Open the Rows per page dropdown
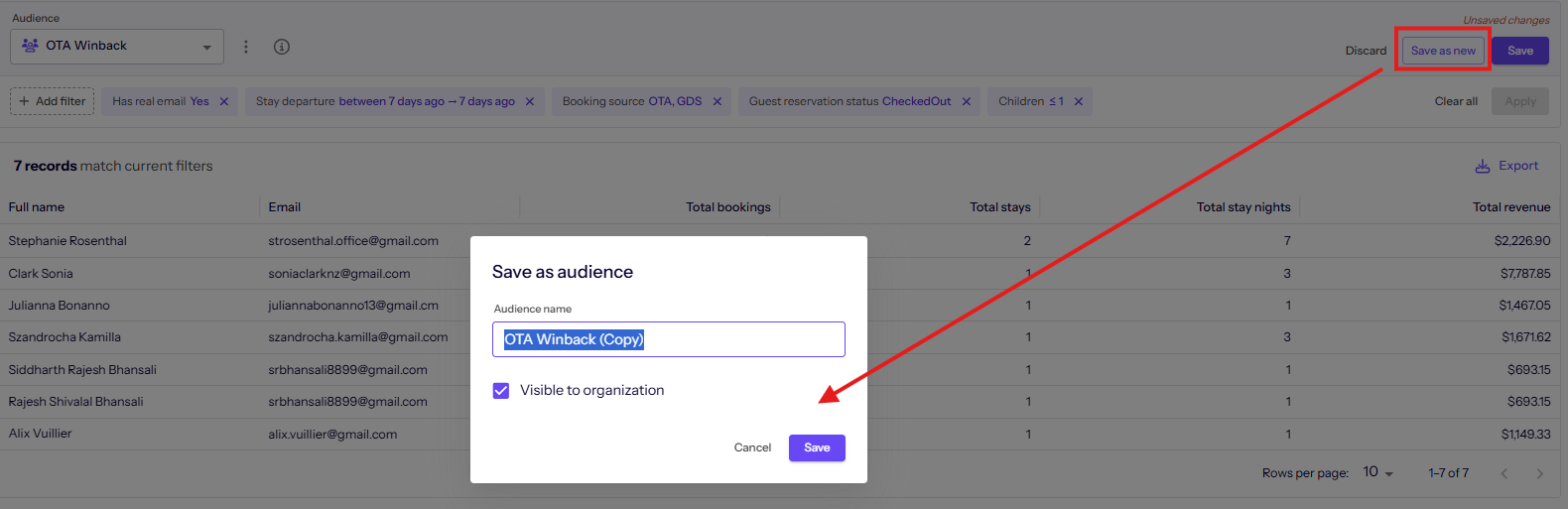This screenshot has height=509, width=1568. (x=1378, y=472)
